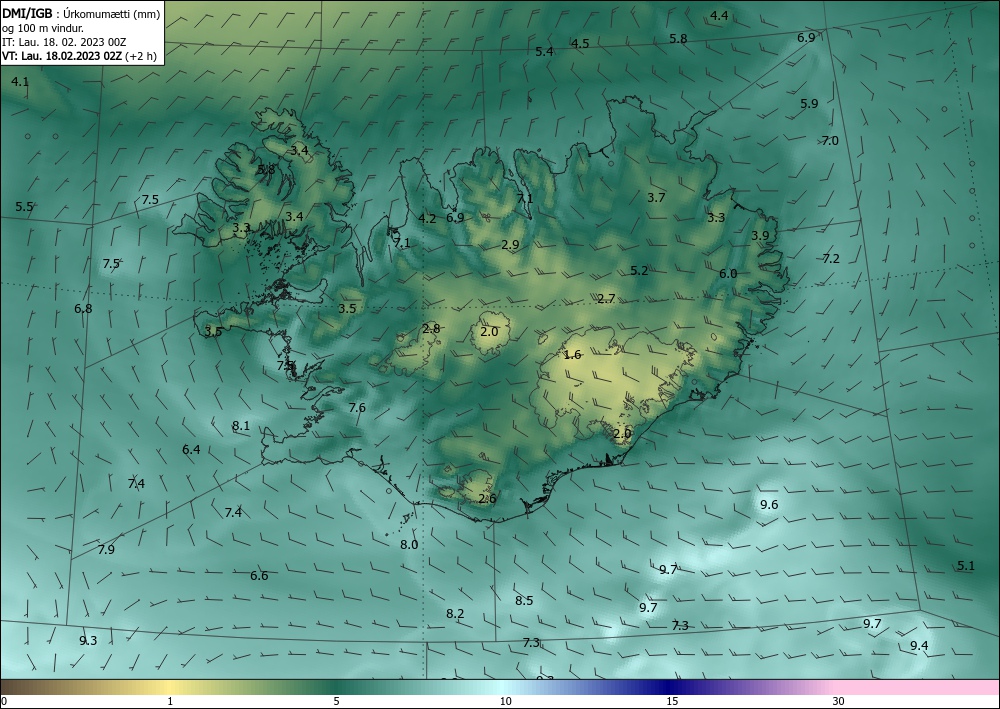1000x709 pixels.
Task: Click the value 1.6 on the glacier
Action: (x=573, y=355)
